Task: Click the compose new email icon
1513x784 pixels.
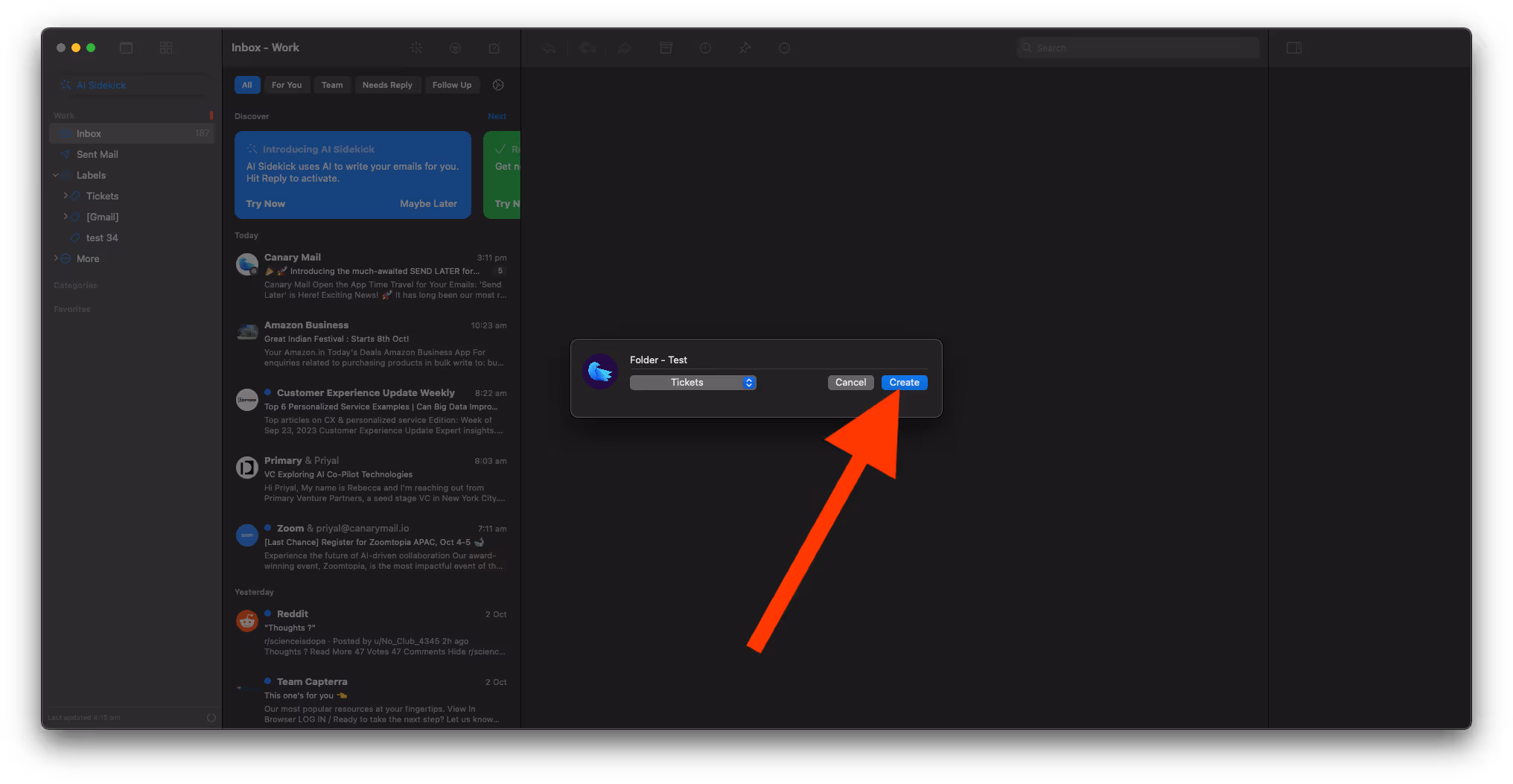Action: (494, 48)
